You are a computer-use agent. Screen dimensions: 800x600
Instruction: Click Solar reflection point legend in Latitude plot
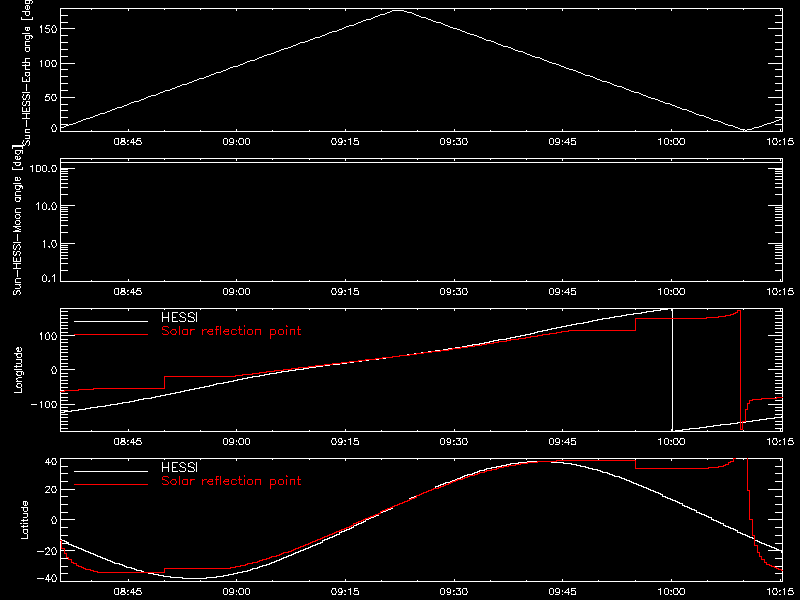click(x=231, y=481)
